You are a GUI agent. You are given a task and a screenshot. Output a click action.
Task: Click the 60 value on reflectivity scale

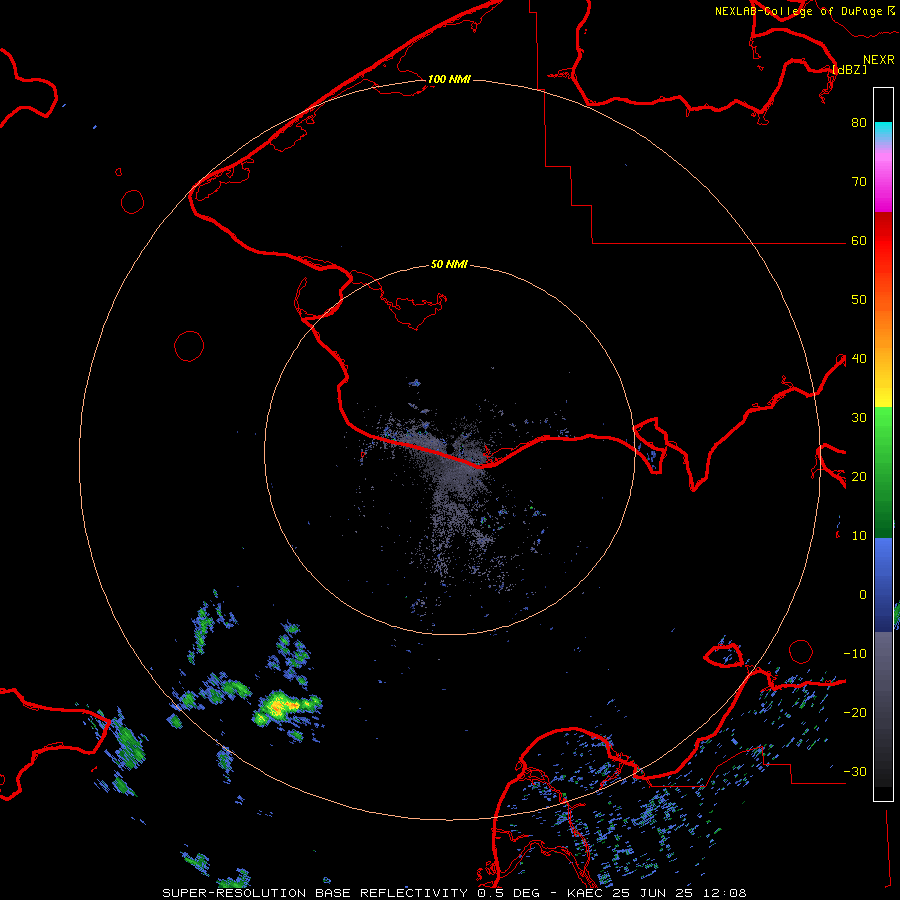pos(859,240)
